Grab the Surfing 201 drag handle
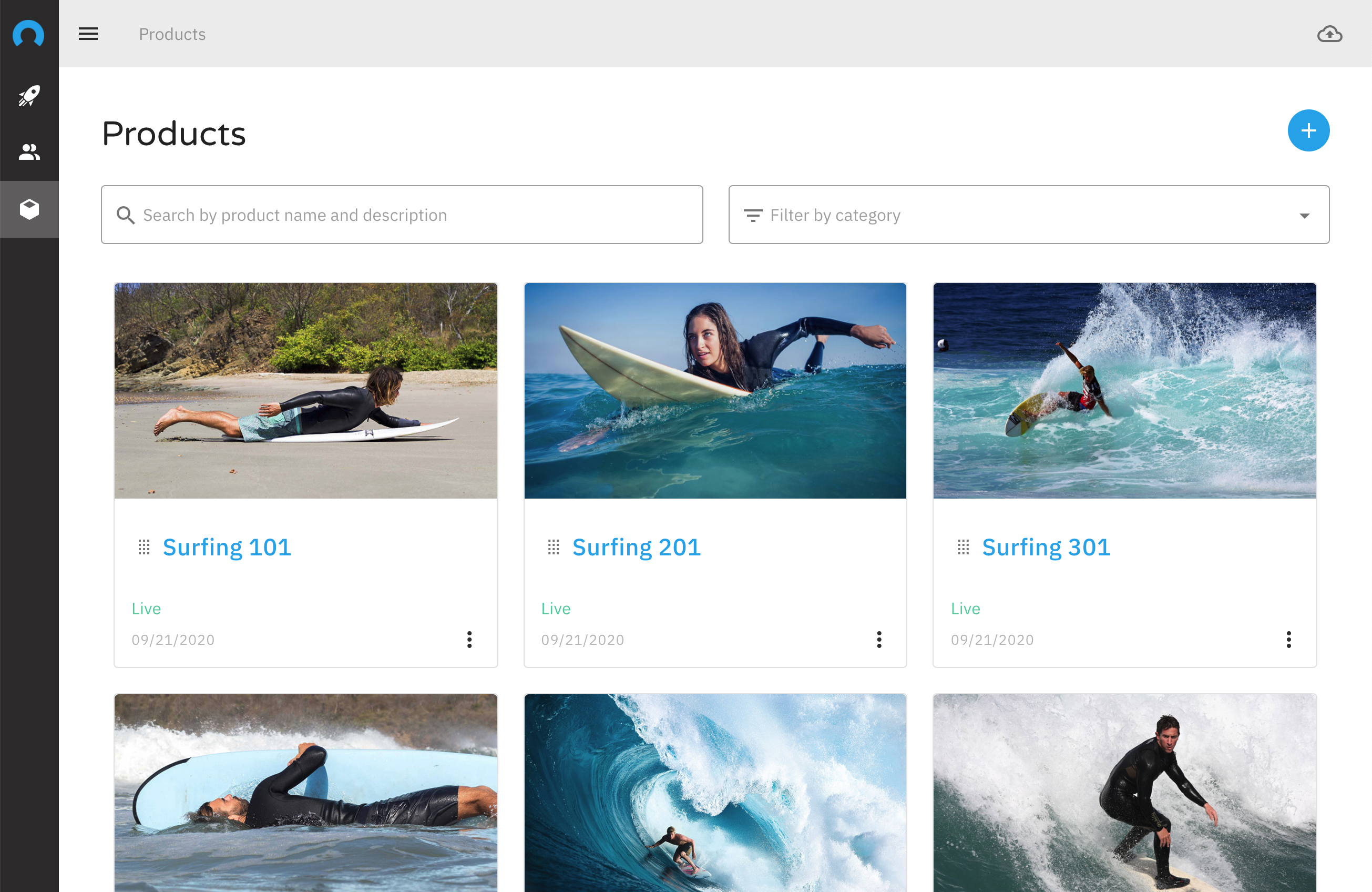Viewport: 1372px width, 892px height. click(x=553, y=546)
